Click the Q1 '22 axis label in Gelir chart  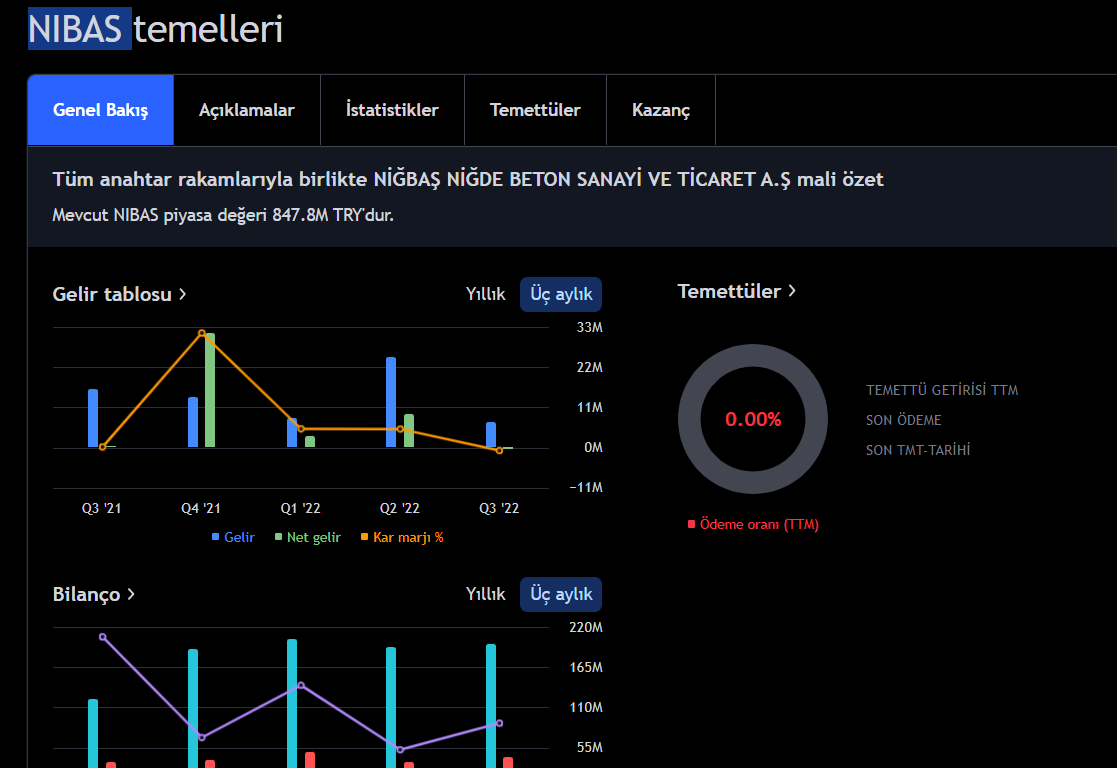pos(300,509)
